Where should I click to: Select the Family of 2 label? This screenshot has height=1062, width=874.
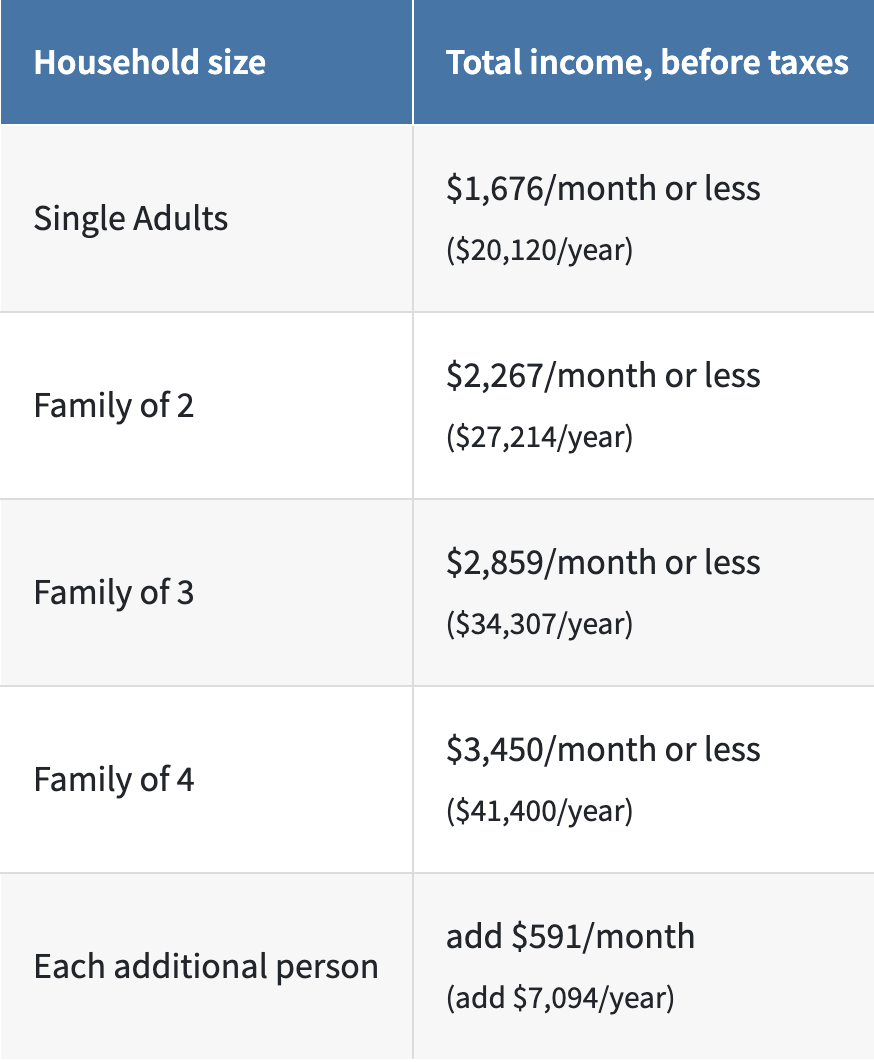pos(114,405)
